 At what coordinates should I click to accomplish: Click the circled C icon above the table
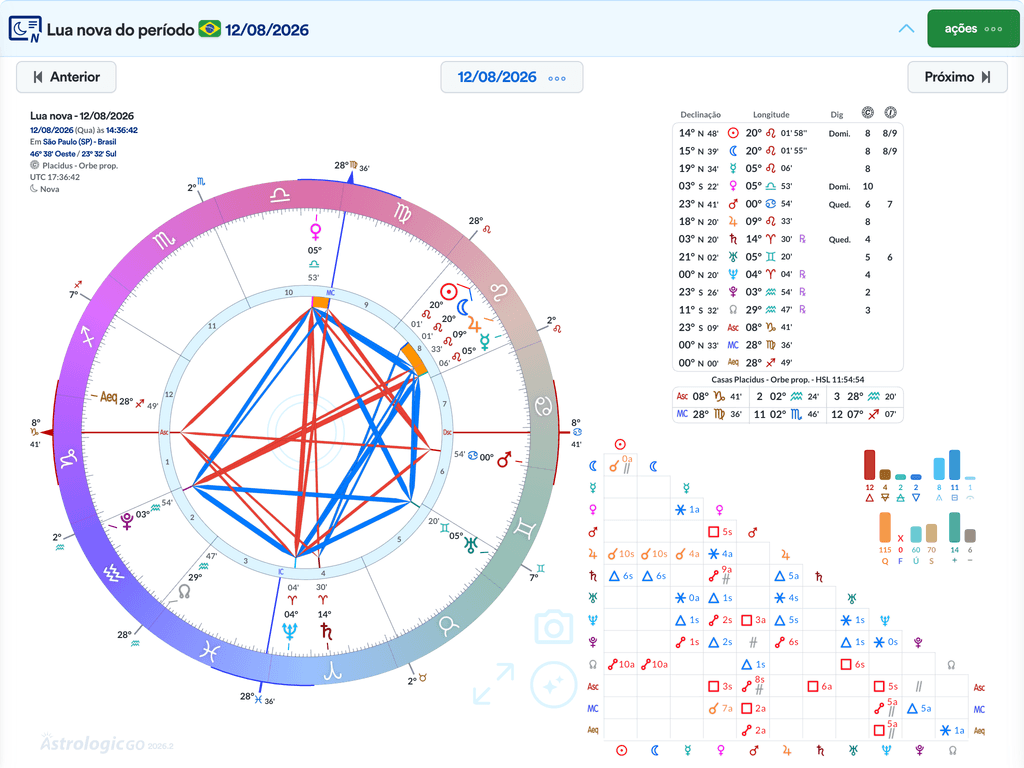click(x=867, y=113)
